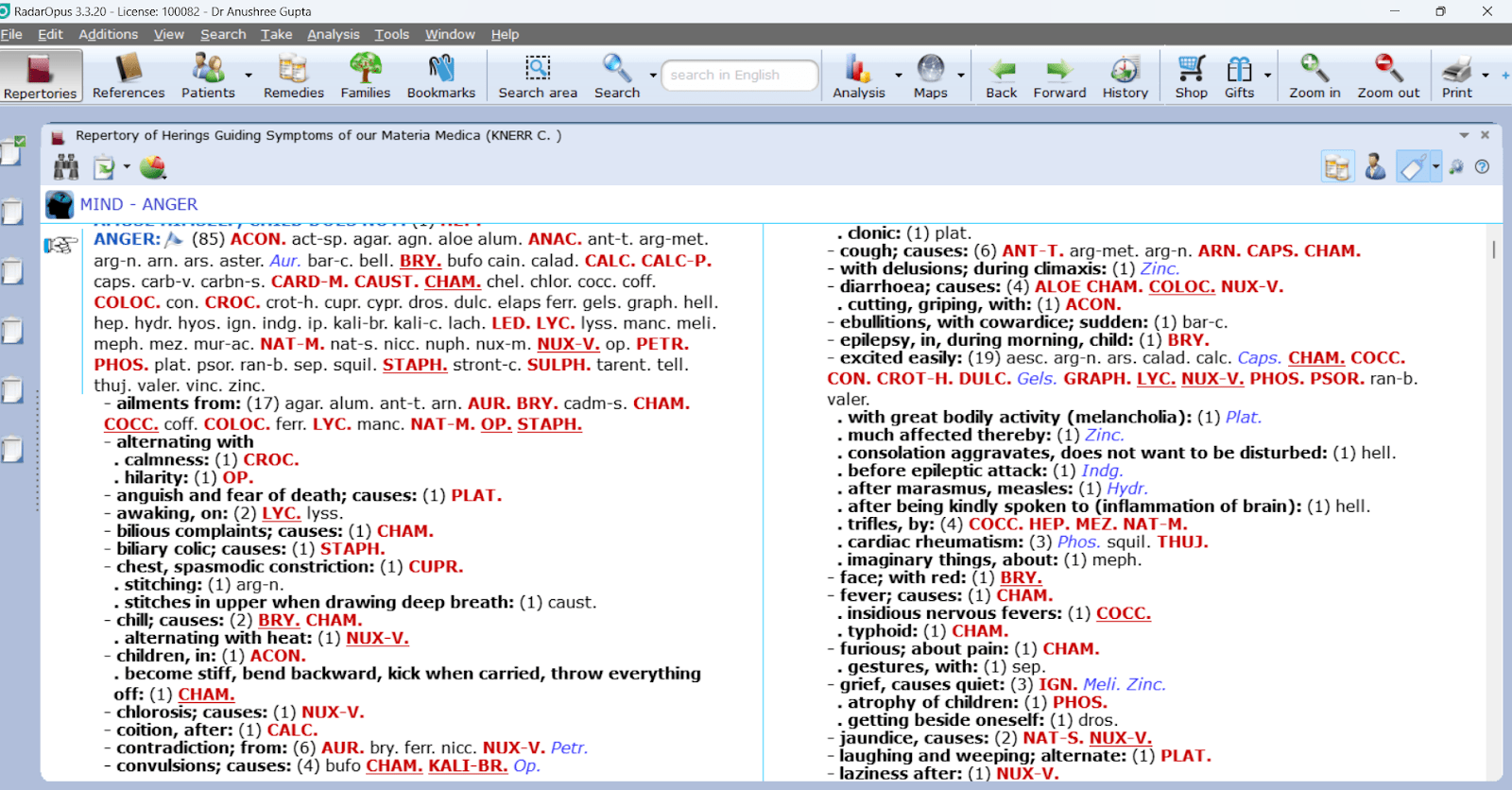Viewport: 1512px width, 790px height.
Task: Click the pie chart icon
Action: tap(152, 167)
